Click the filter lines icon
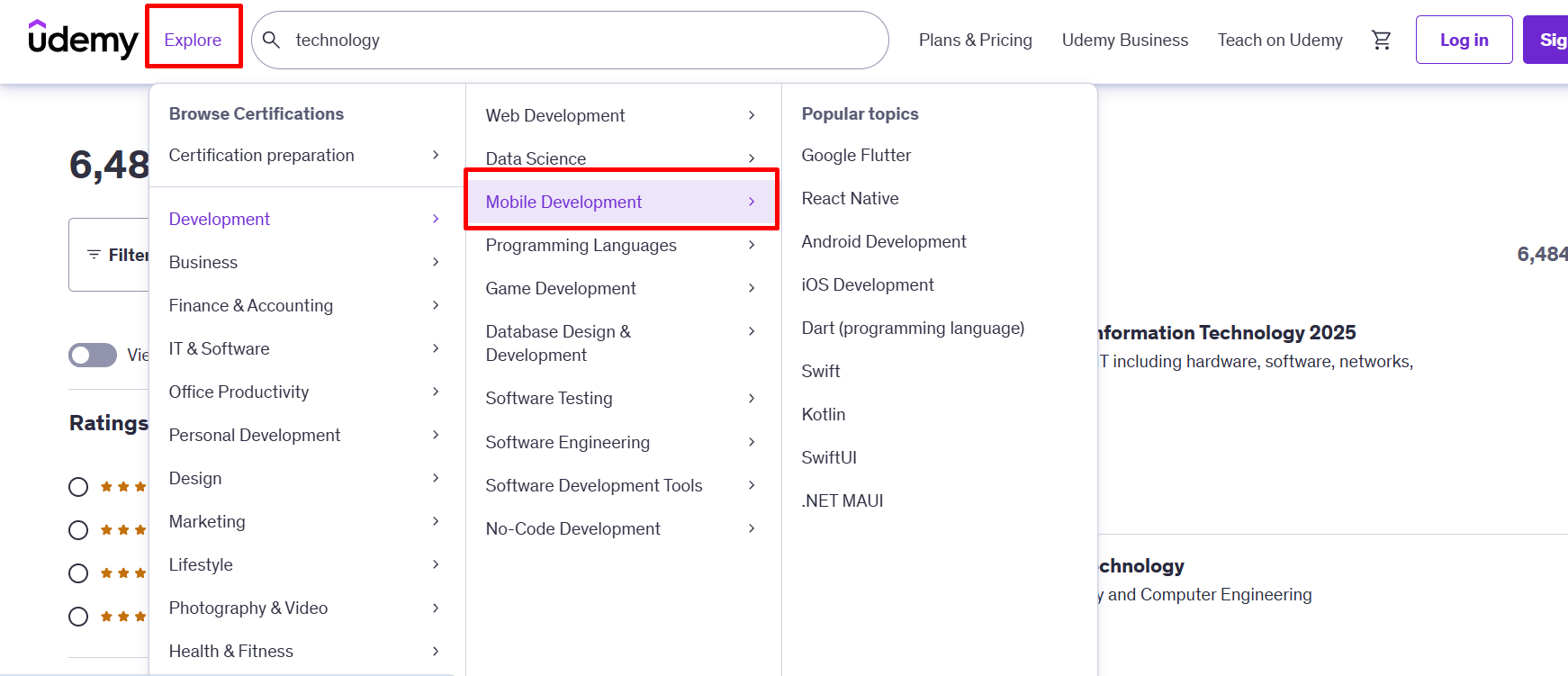Screen dimensions: 1568x676 pos(94,255)
